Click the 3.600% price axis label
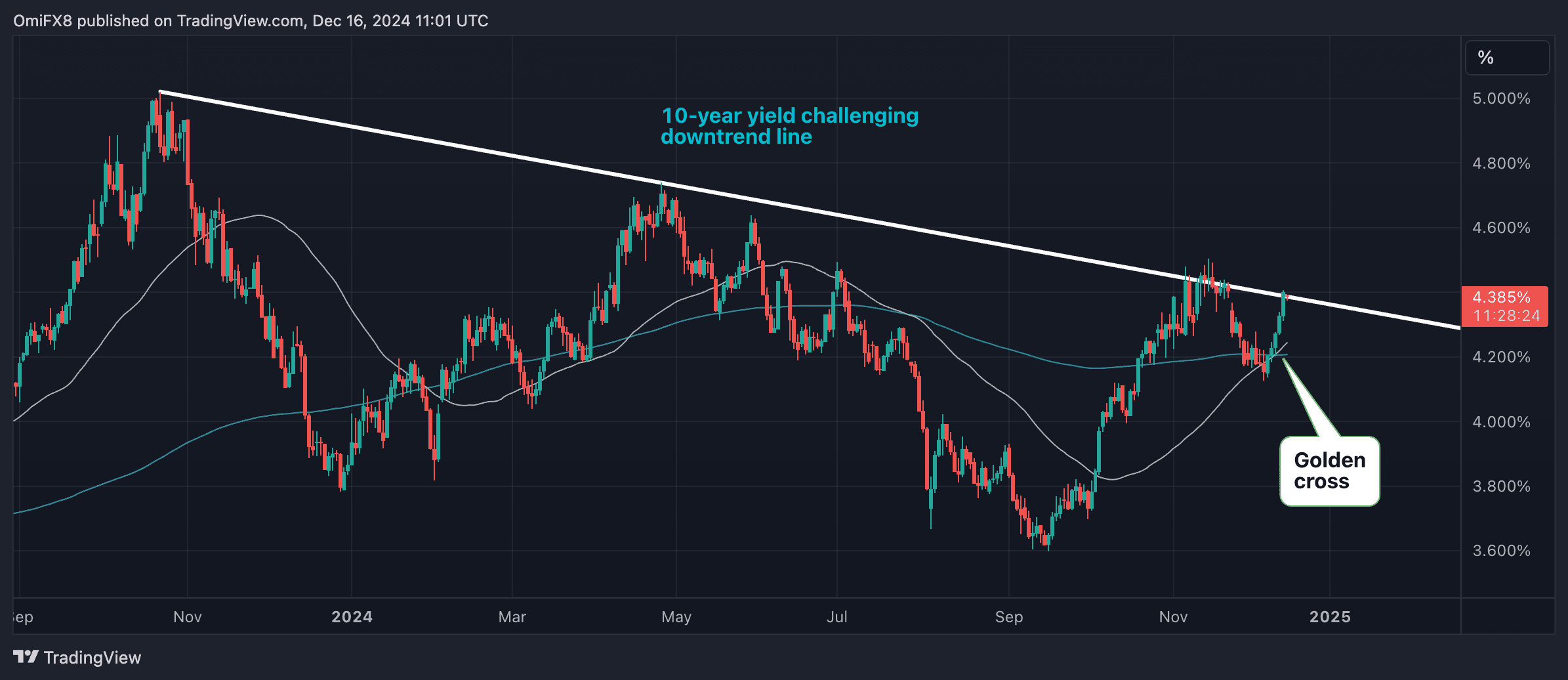The width and height of the screenshot is (1568, 680). tap(1502, 551)
